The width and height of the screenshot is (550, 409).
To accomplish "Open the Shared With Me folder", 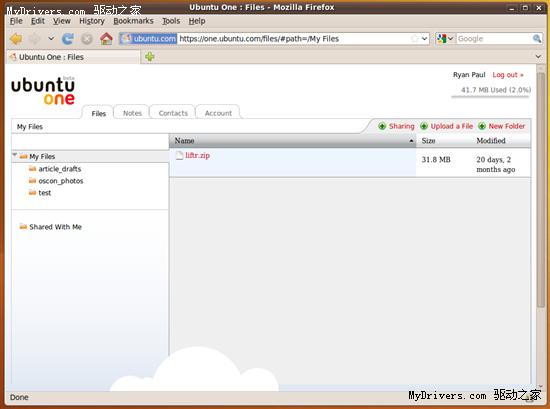I will 55,227.
